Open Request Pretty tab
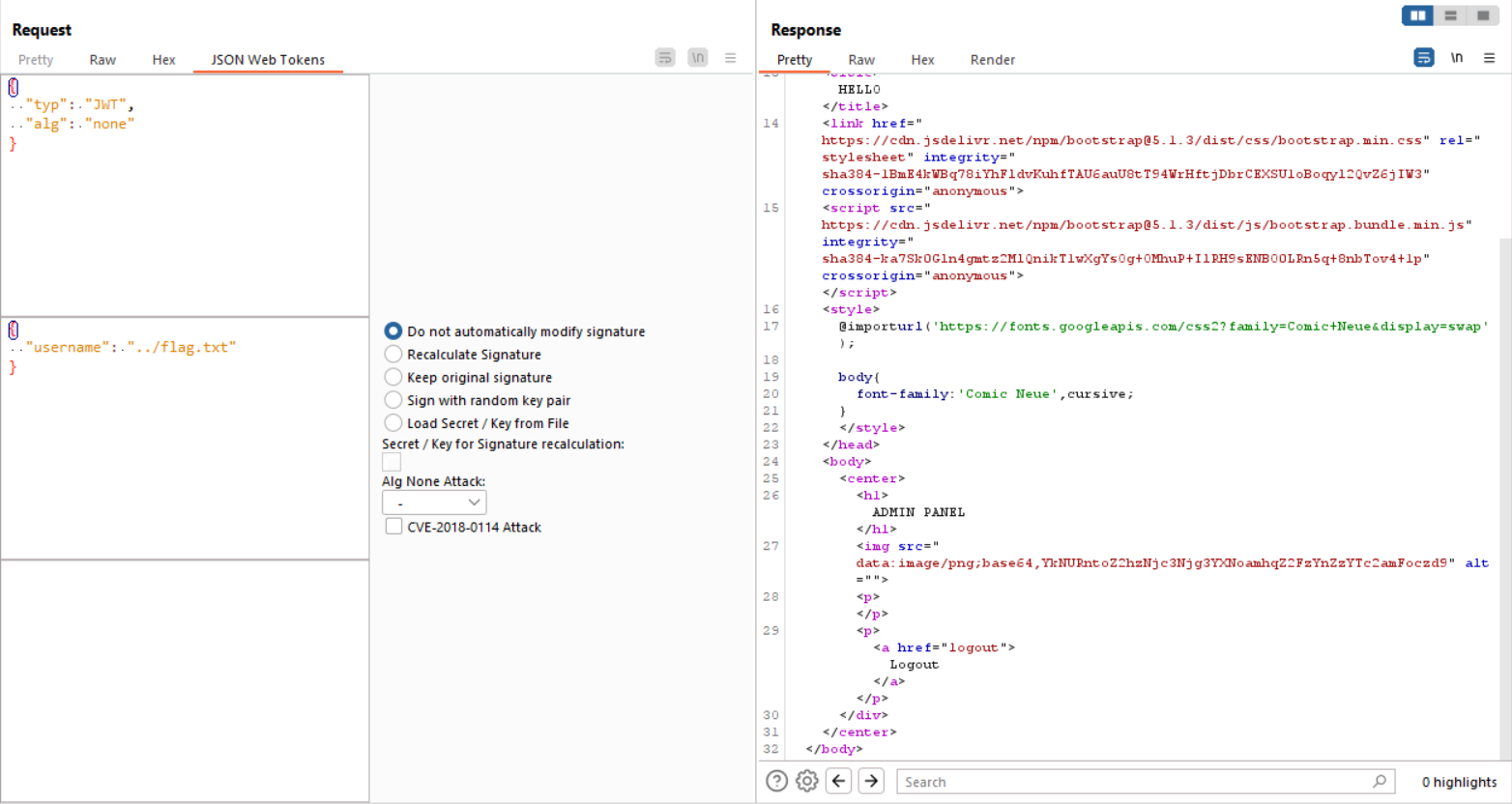The width and height of the screenshot is (1512, 804). click(x=36, y=60)
